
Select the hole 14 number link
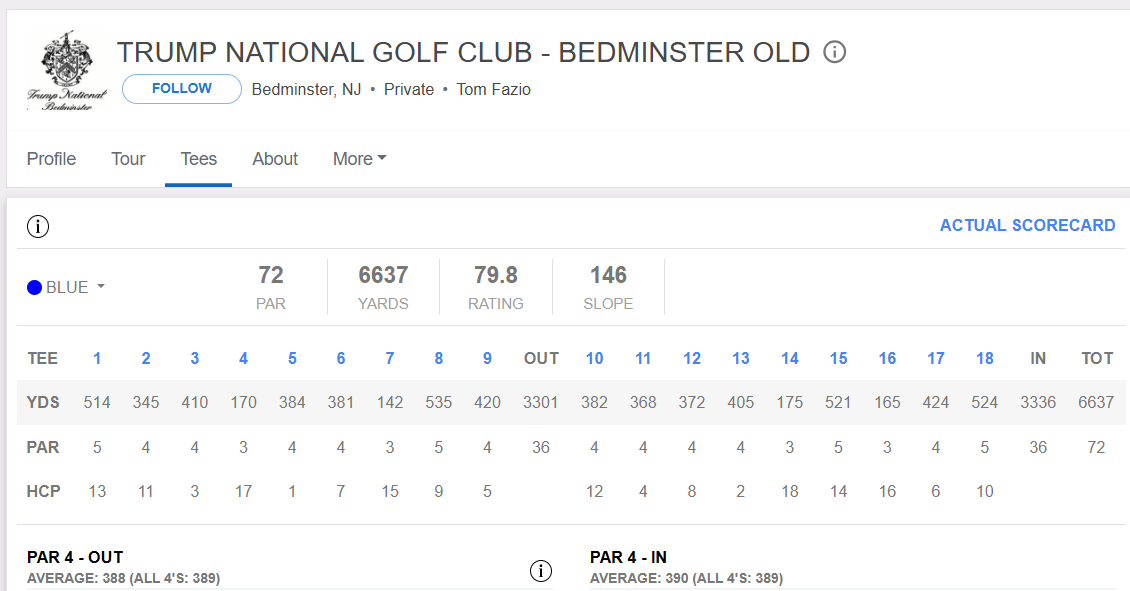[789, 358]
